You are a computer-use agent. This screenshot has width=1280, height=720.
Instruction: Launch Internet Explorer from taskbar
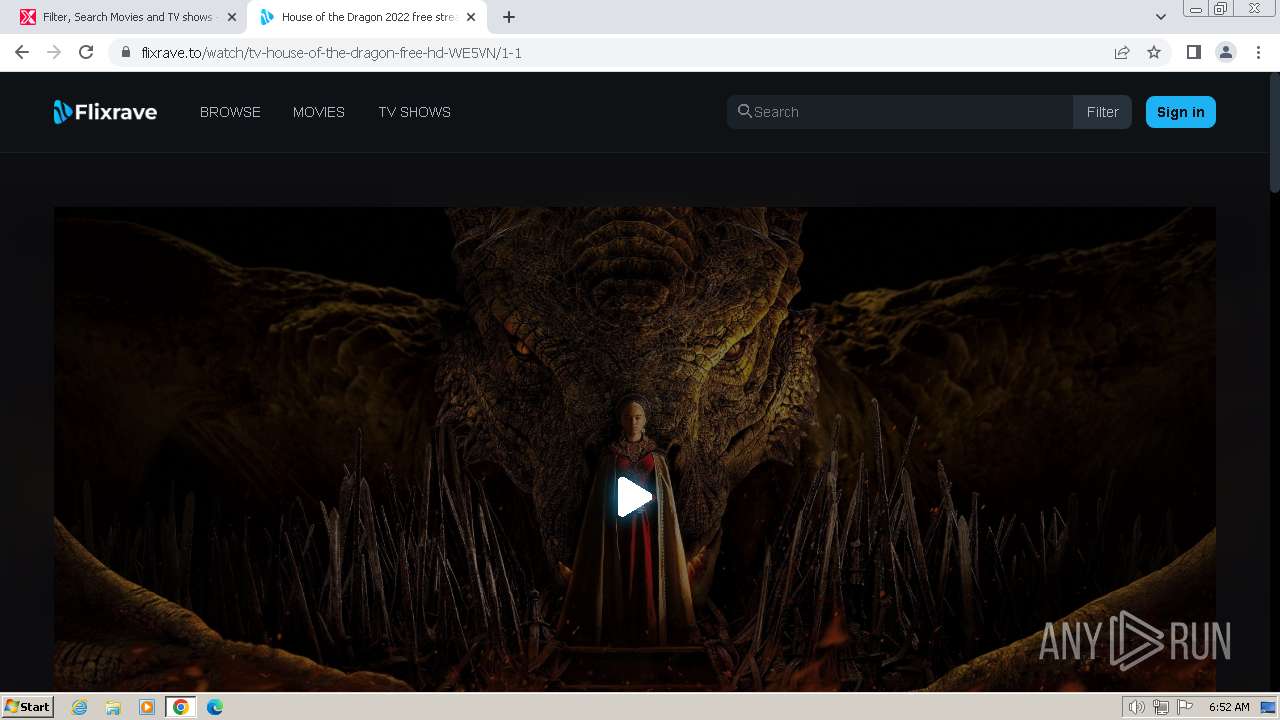(80, 707)
